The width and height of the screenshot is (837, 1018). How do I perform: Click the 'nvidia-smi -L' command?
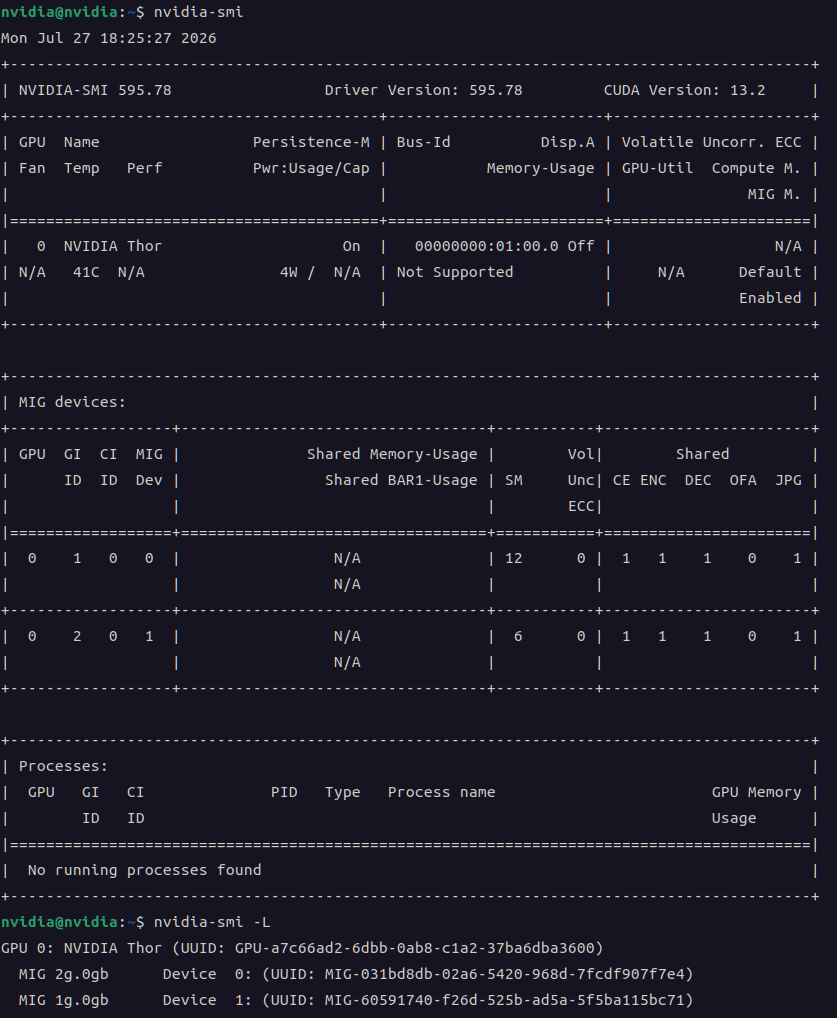pos(212,922)
